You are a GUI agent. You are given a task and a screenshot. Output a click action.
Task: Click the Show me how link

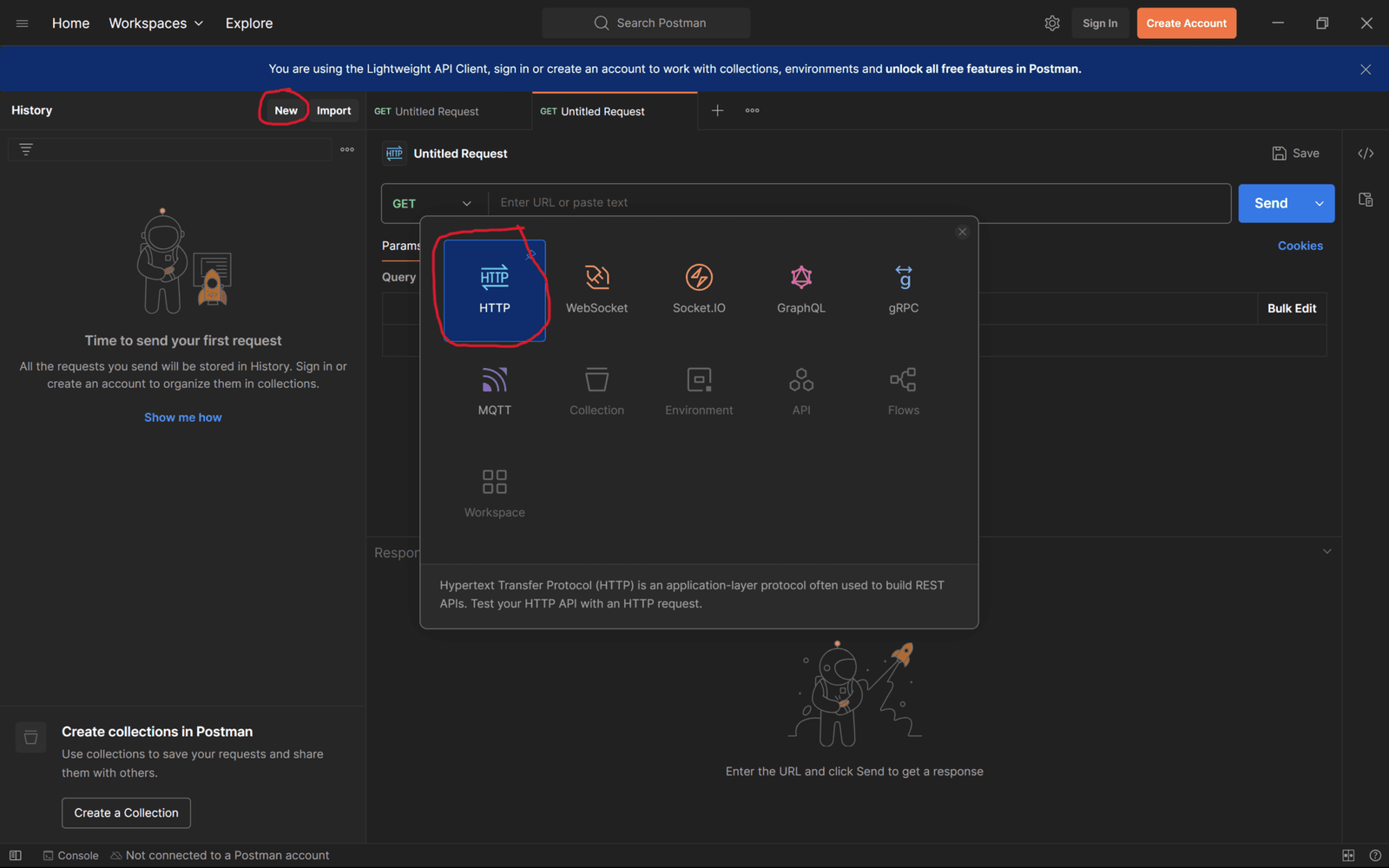coord(182,418)
